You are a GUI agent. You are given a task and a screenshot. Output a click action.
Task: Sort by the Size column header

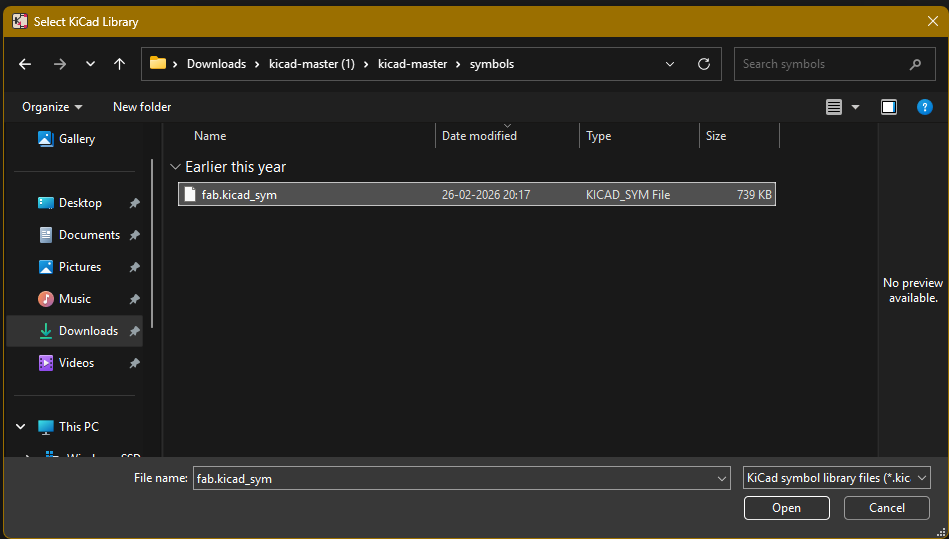(716, 136)
